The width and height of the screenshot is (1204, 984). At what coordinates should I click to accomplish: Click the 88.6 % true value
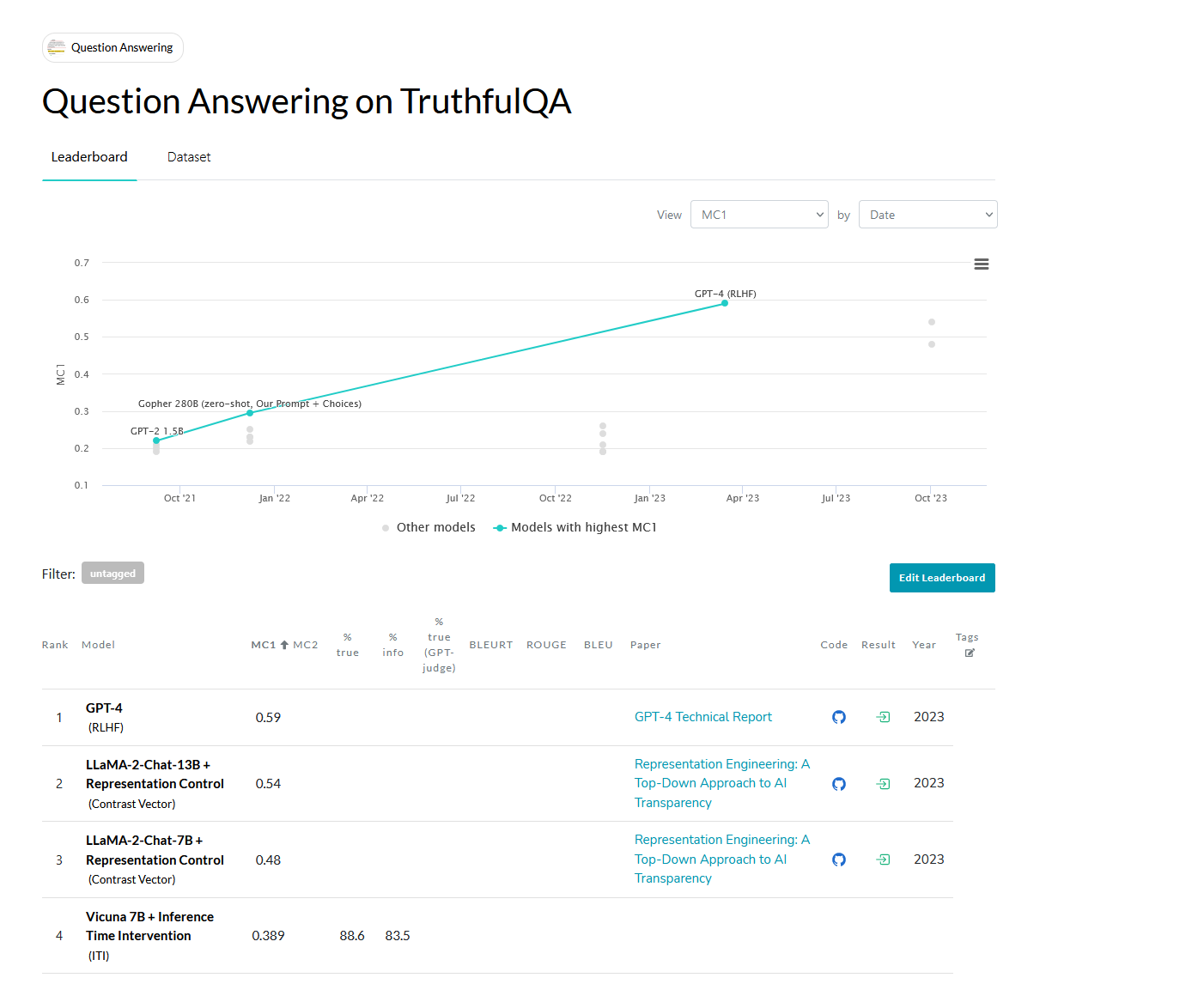(352, 936)
